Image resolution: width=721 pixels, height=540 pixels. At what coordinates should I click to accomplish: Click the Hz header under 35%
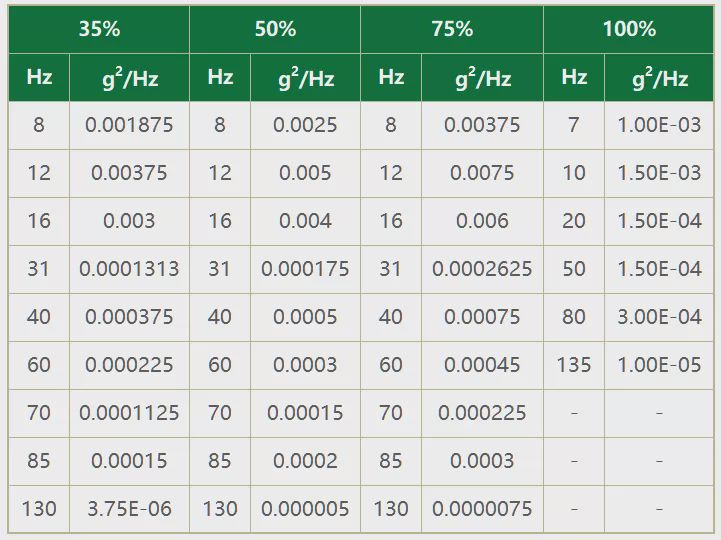39,77
